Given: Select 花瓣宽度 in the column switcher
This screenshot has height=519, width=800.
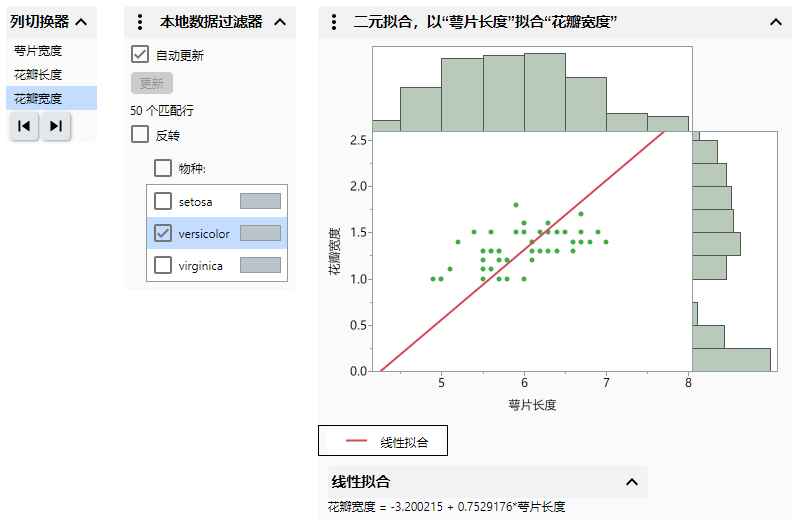Looking at the screenshot, I should 38,98.
